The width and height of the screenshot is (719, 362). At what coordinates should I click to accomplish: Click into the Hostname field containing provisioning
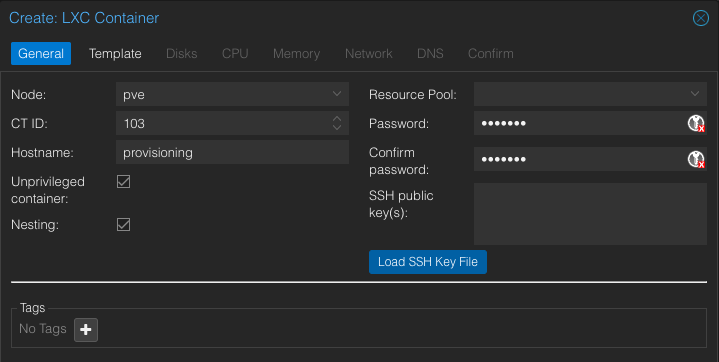(232, 152)
